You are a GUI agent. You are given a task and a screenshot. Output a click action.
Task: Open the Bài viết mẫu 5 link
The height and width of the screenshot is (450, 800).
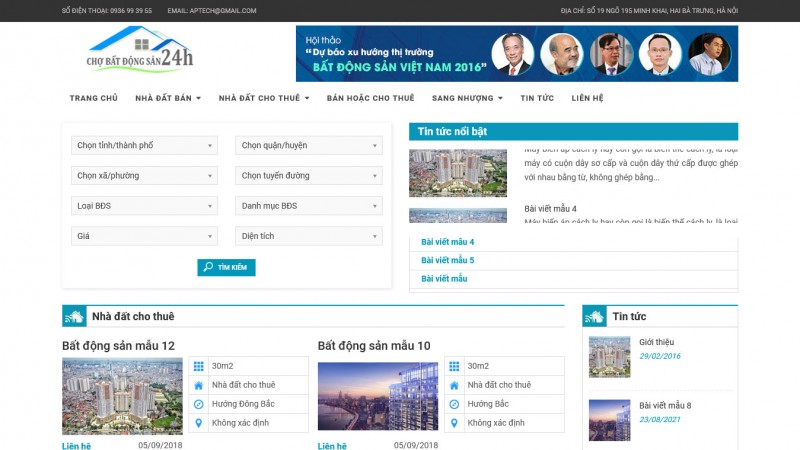pos(448,260)
